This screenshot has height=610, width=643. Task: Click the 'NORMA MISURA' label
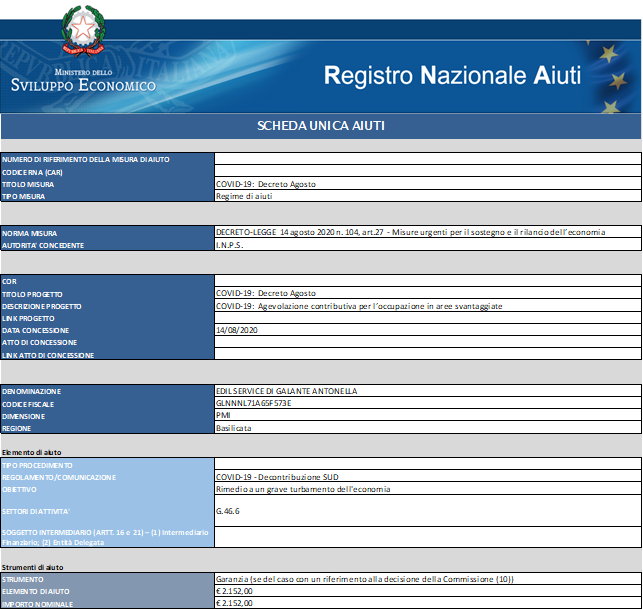point(30,233)
